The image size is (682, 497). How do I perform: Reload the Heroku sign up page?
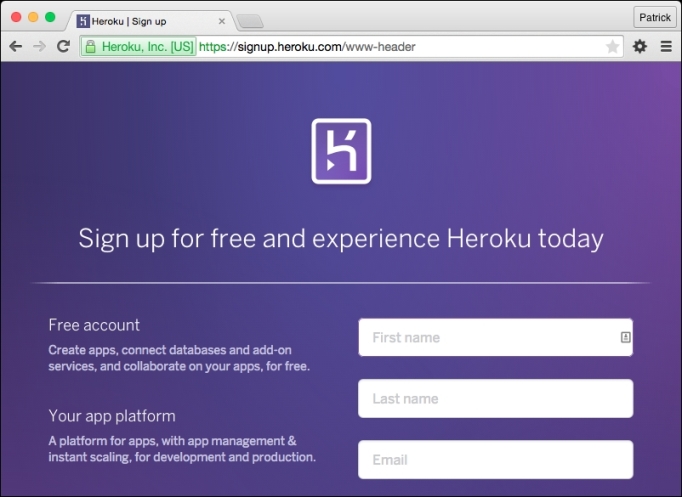coord(63,46)
